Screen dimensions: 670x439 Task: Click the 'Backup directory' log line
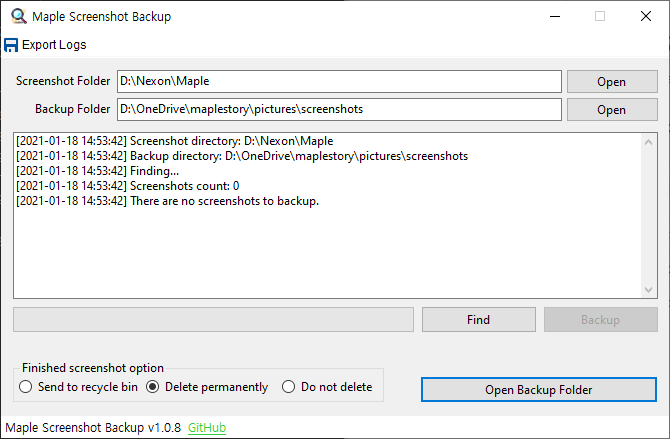click(x=242, y=156)
